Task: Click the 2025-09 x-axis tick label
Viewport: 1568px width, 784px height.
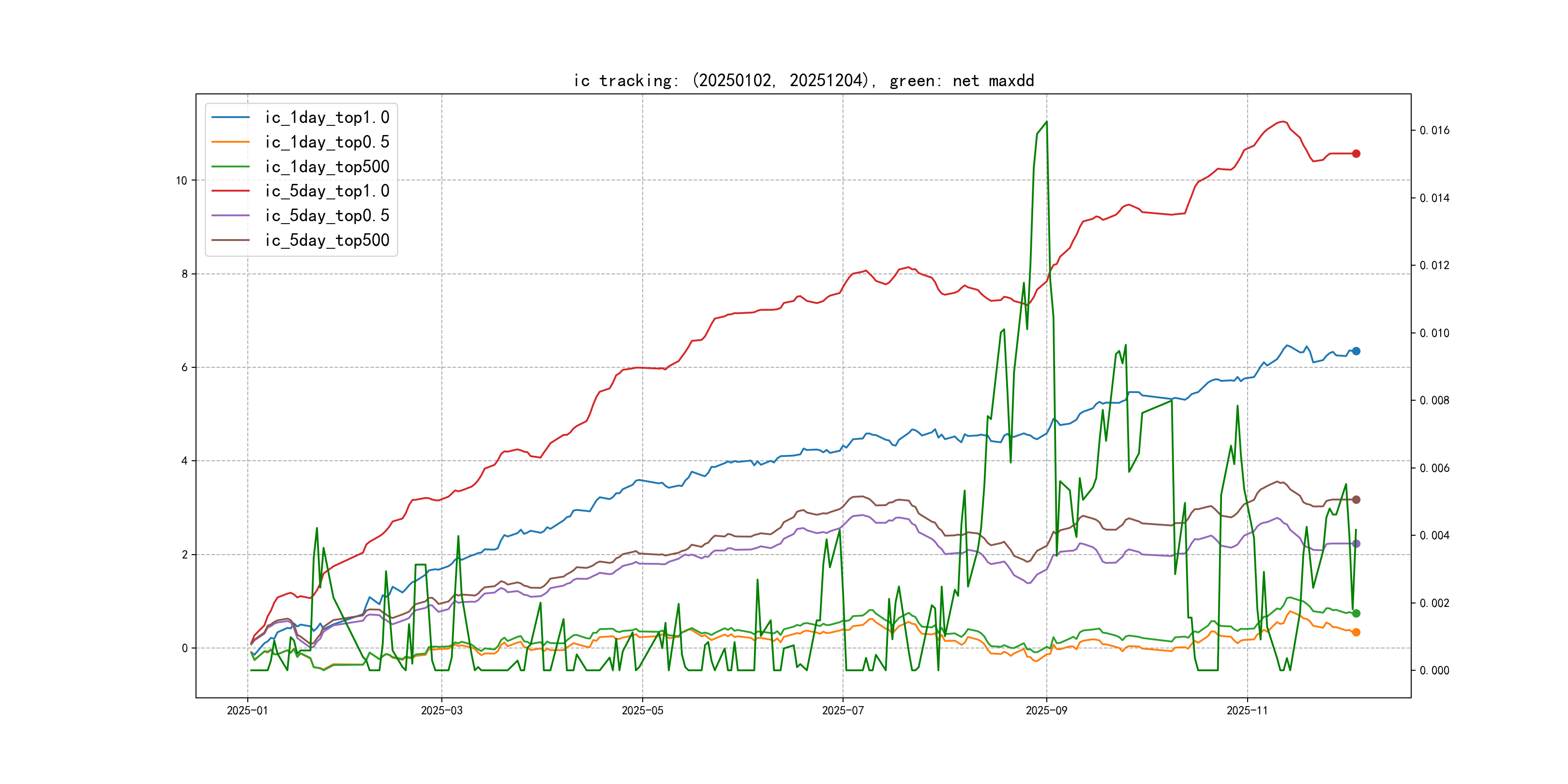Action: pyautogui.click(x=1046, y=710)
